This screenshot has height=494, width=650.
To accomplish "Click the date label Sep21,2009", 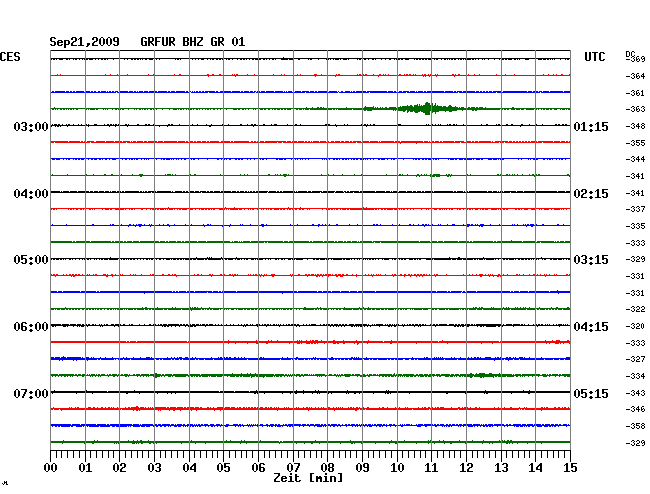I will 84,42.
